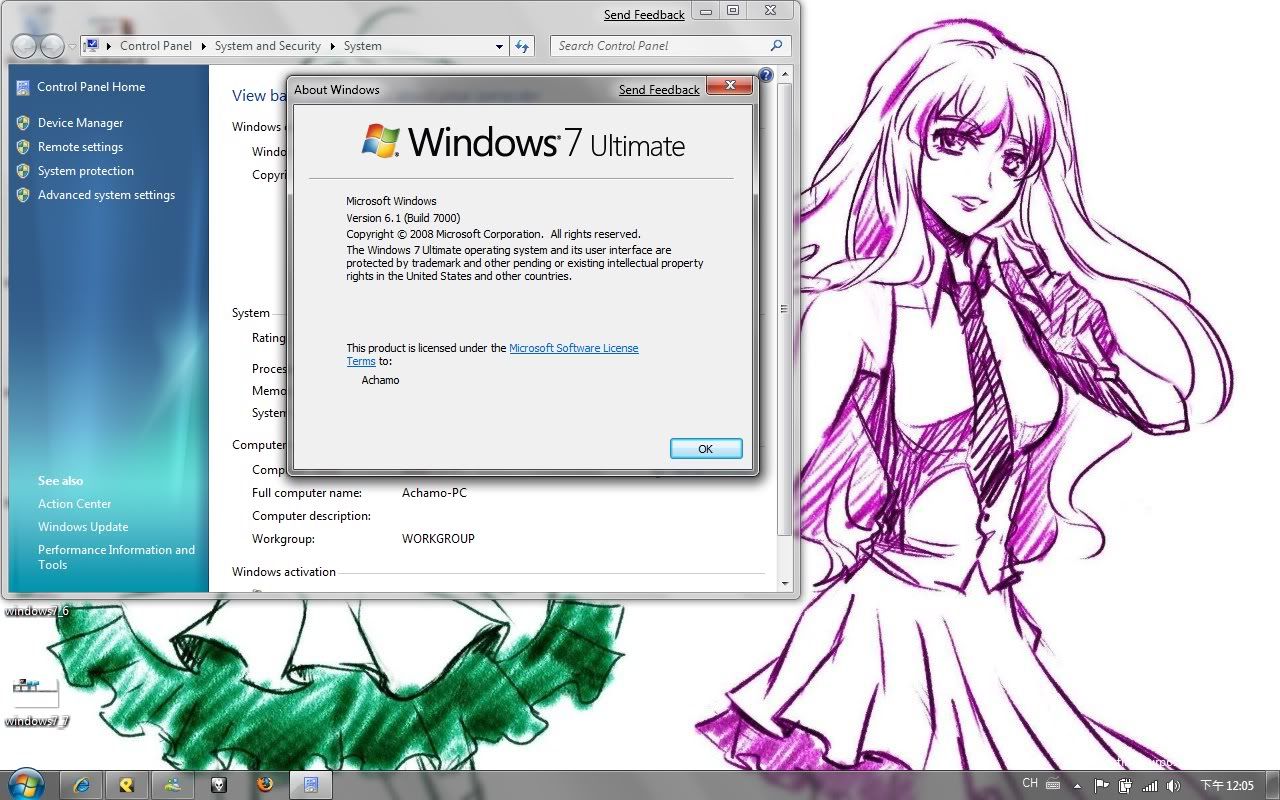Open Device Manager from the sidebar
The height and width of the screenshot is (800, 1280).
pos(80,123)
